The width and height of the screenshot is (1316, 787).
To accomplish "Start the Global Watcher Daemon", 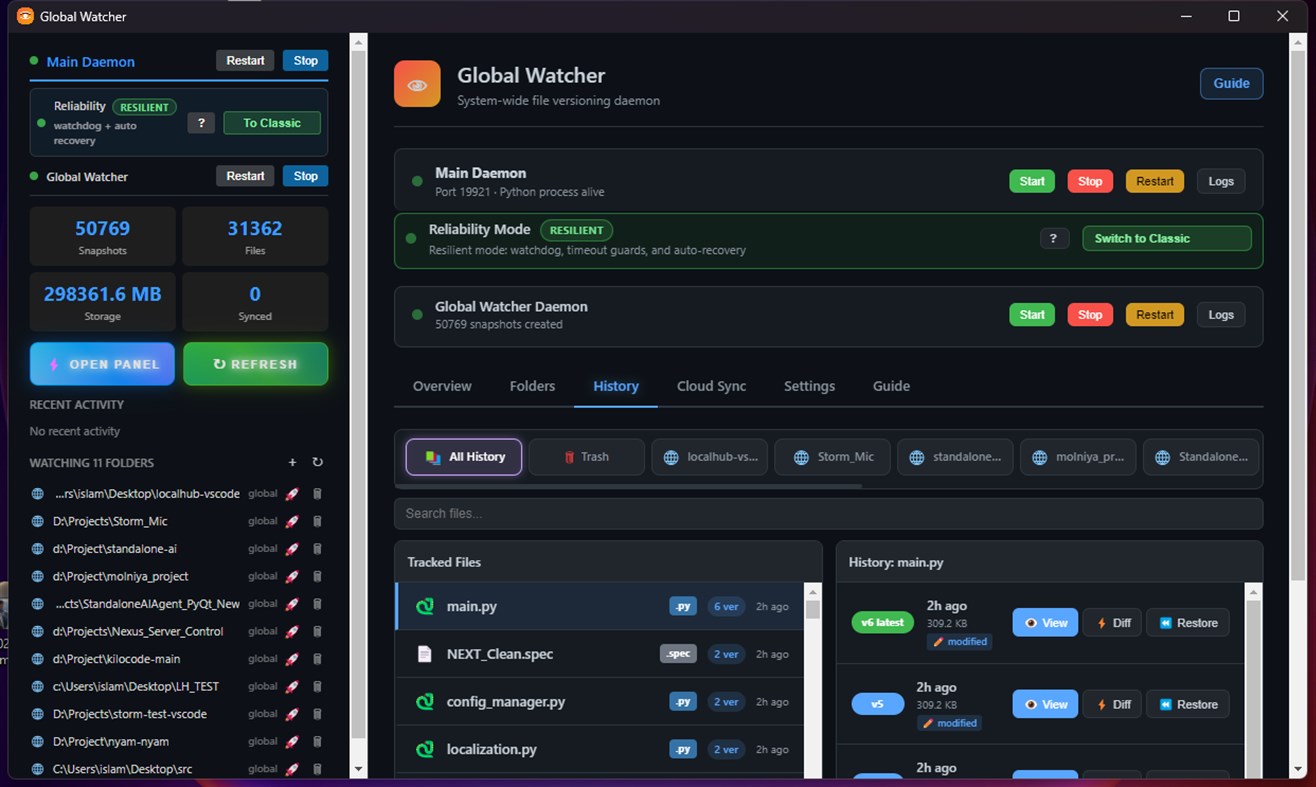I will tap(1032, 315).
